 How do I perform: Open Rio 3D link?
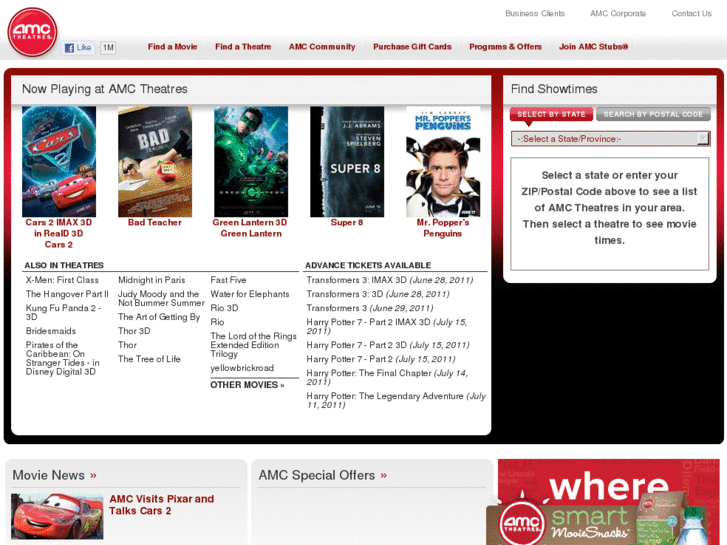coord(224,308)
